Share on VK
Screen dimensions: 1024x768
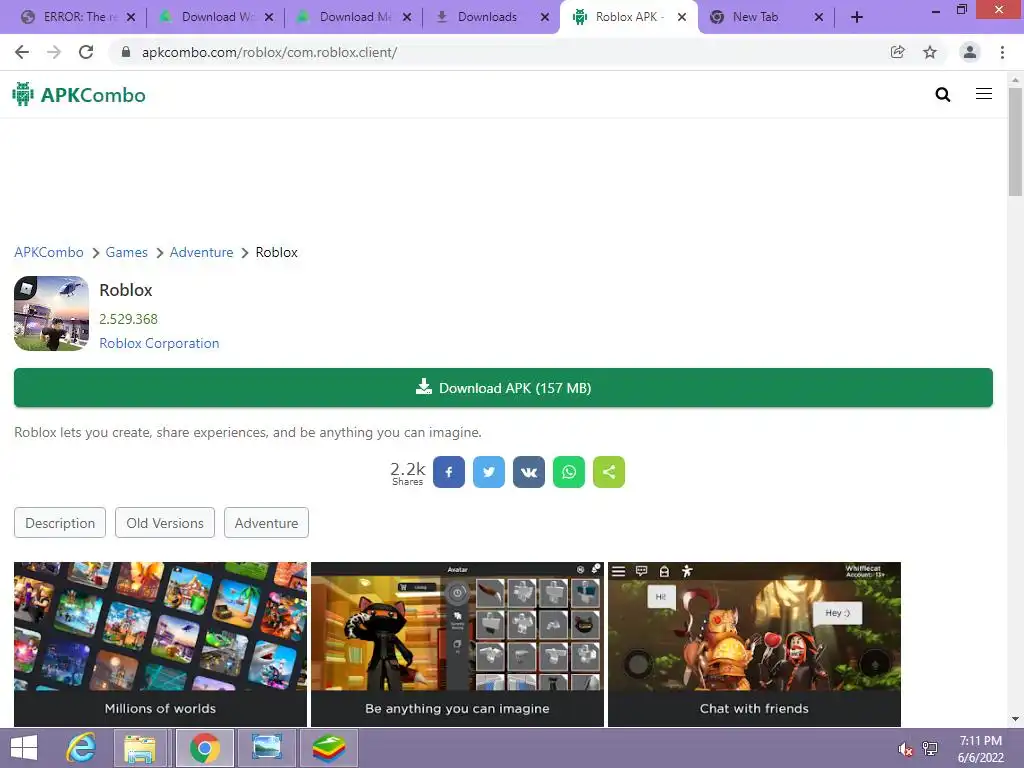click(x=529, y=472)
